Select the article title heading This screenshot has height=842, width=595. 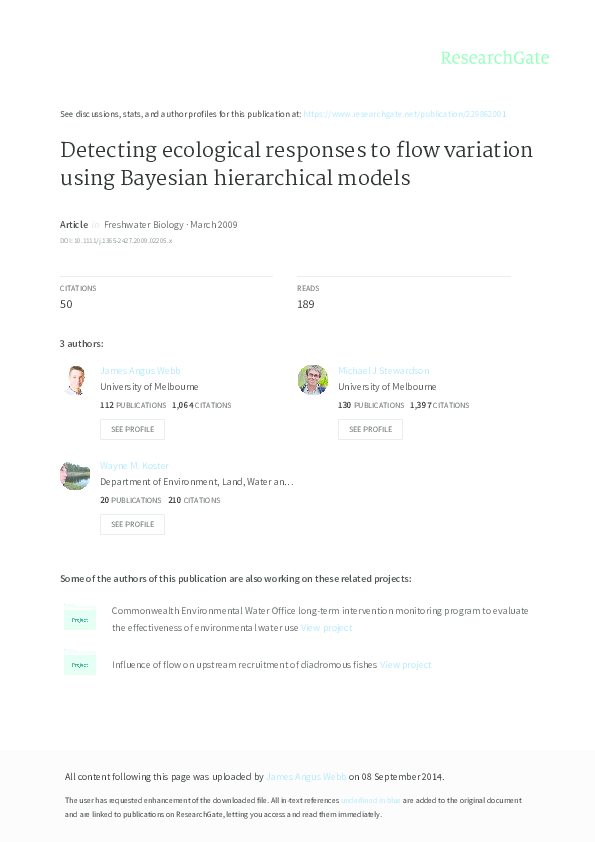tap(296, 164)
